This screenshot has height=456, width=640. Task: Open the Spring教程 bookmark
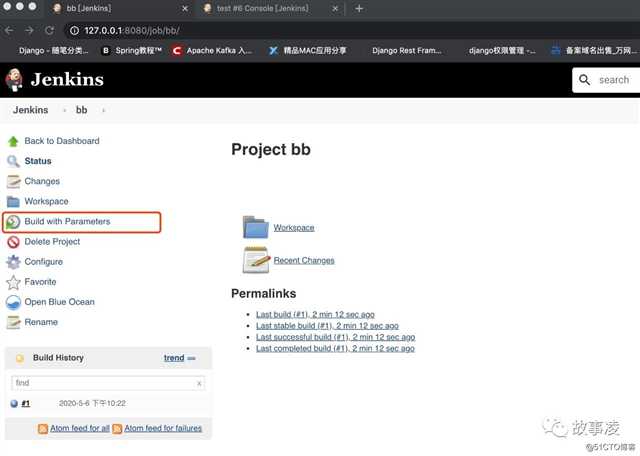(133, 51)
